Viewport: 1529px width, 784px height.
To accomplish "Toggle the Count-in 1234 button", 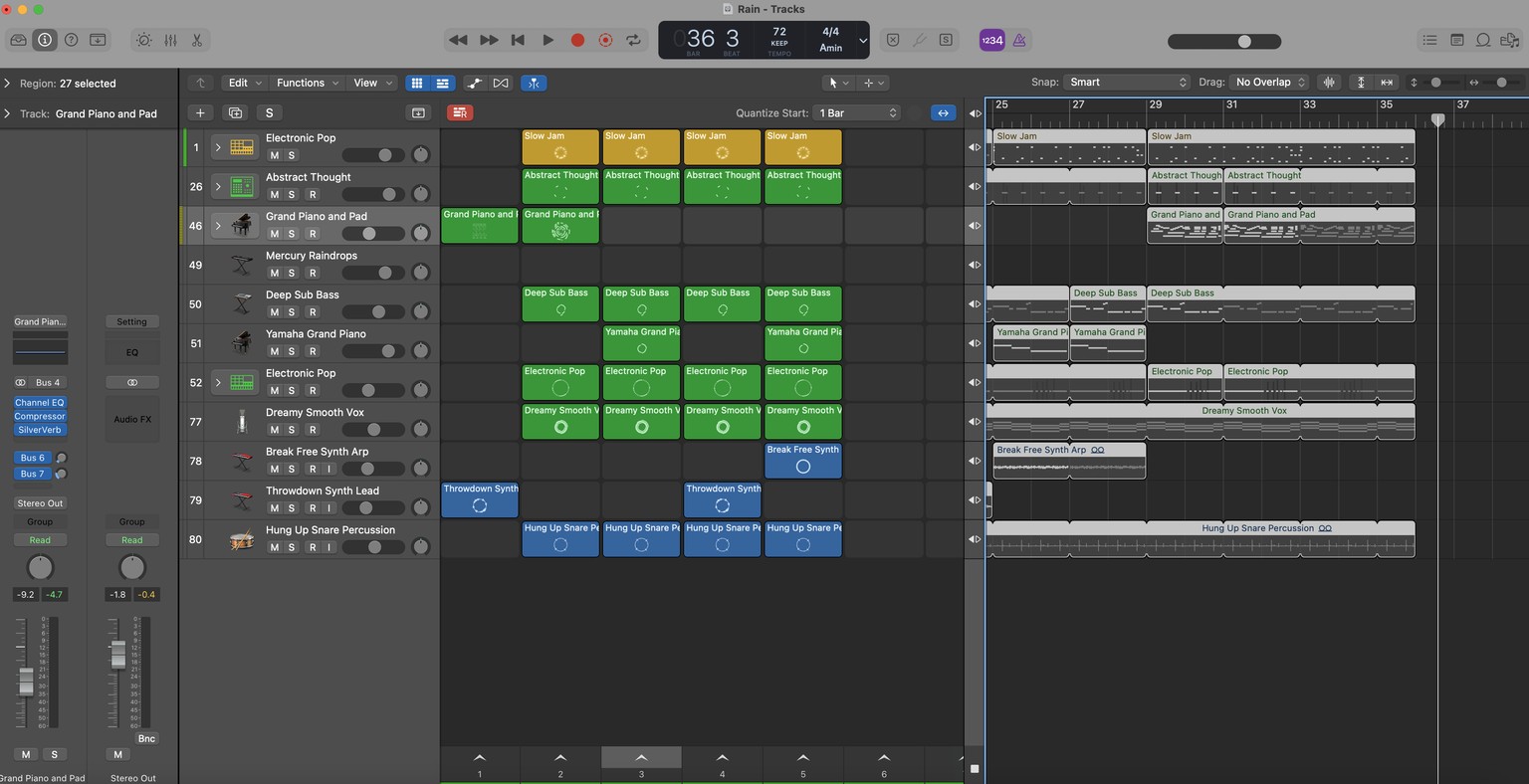I will pos(991,40).
